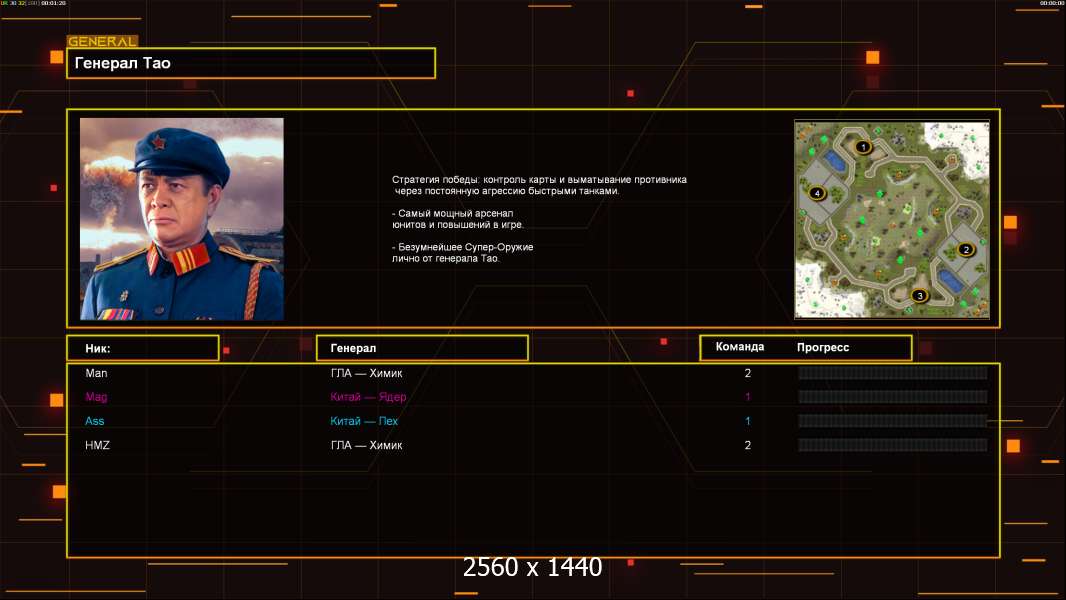The image size is (1066, 600).
Task: Click start position marker 1 on minimap
Action: [863, 147]
